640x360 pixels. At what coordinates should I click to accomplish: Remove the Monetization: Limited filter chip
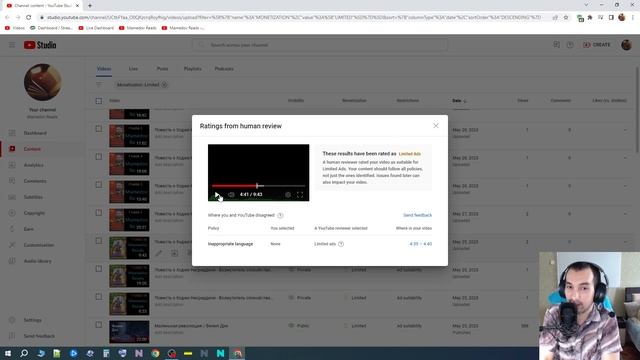tap(164, 84)
